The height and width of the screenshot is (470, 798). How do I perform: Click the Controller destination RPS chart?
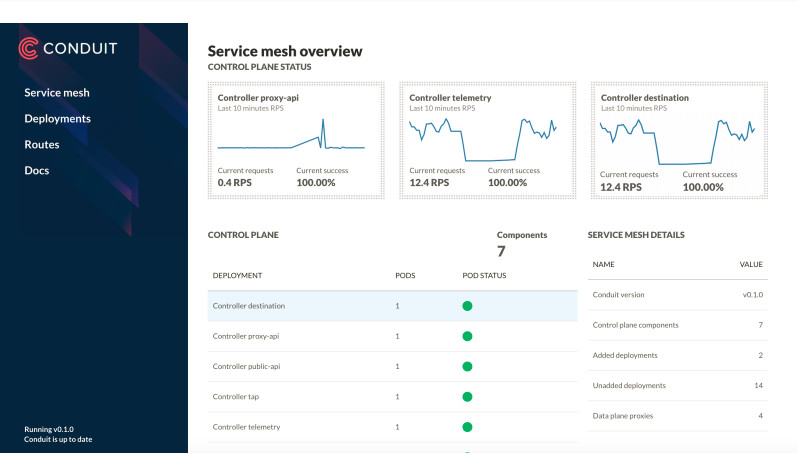pos(674,138)
